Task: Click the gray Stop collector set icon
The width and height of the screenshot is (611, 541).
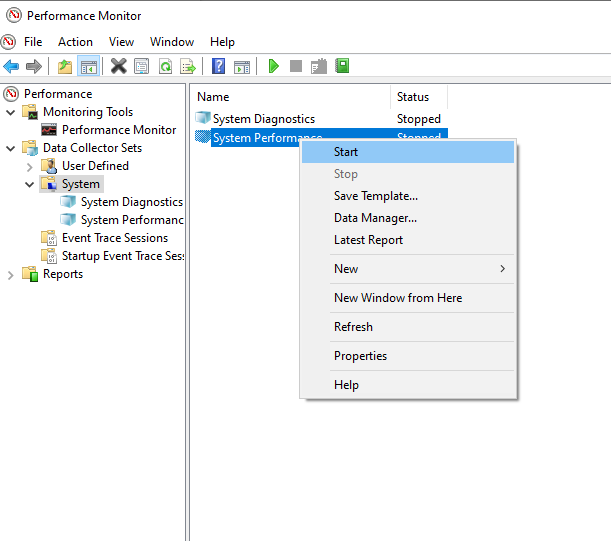Action: point(296,66)
